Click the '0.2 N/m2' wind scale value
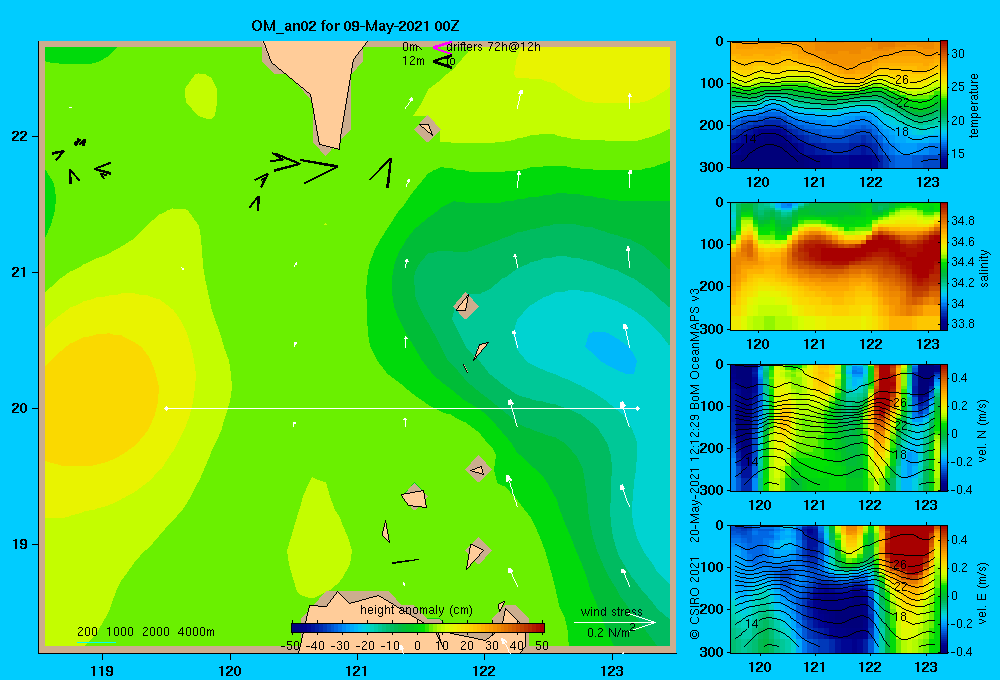Image resolution: width=1000 pixels, height=680 pixels. pos(611,632)
